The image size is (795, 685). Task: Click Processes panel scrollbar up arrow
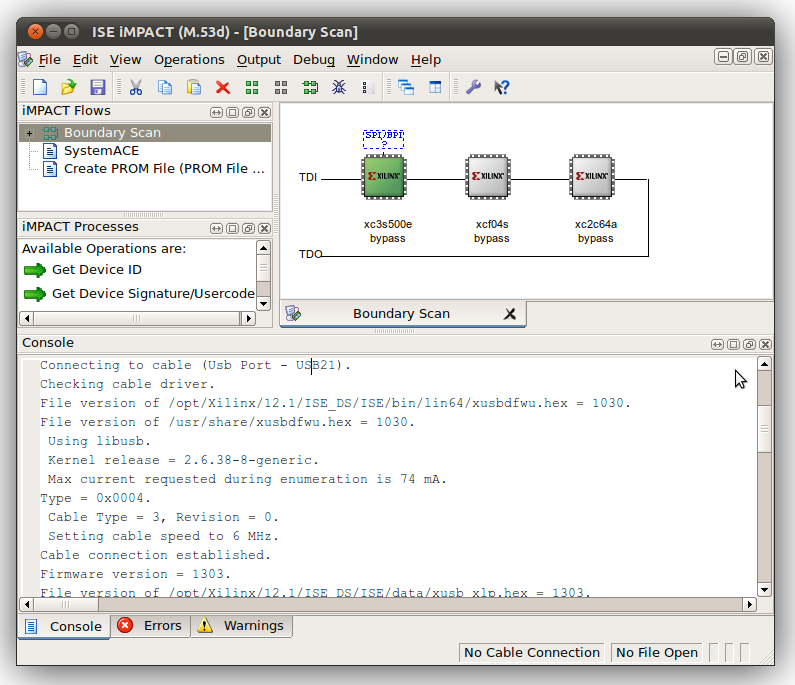(x=264, y=248)
